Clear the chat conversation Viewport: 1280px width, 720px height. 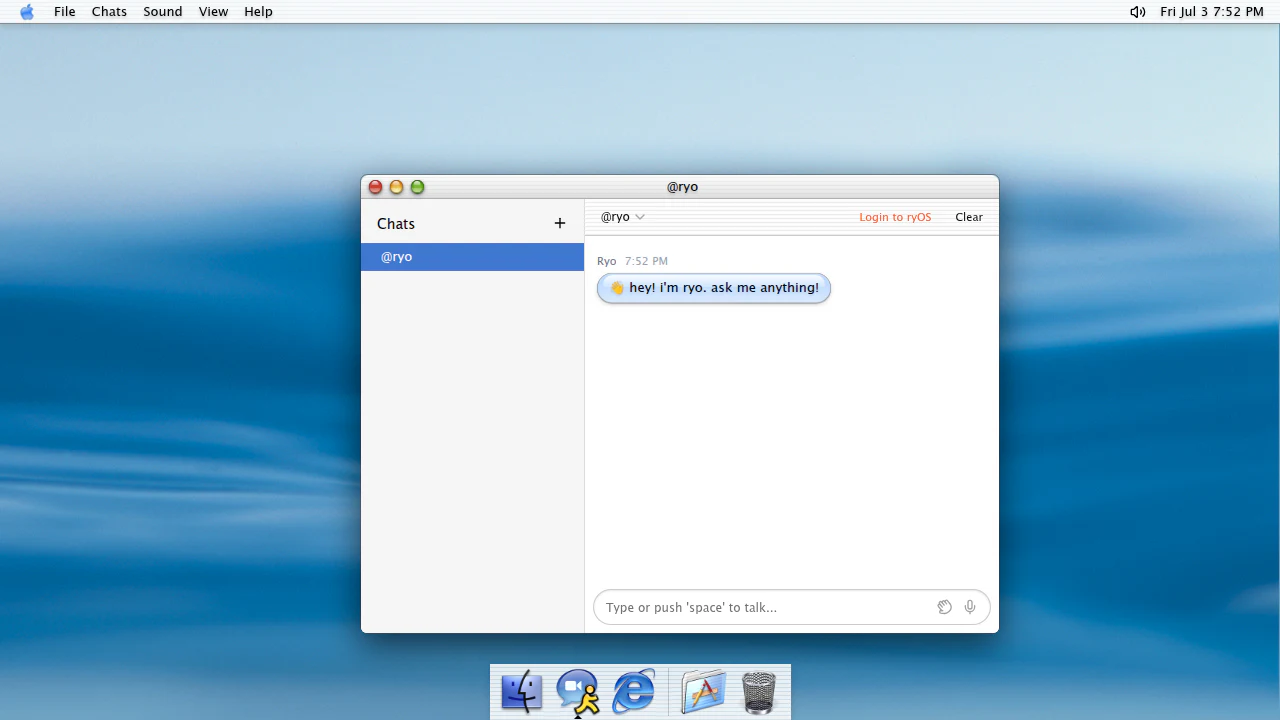[969, 217]
